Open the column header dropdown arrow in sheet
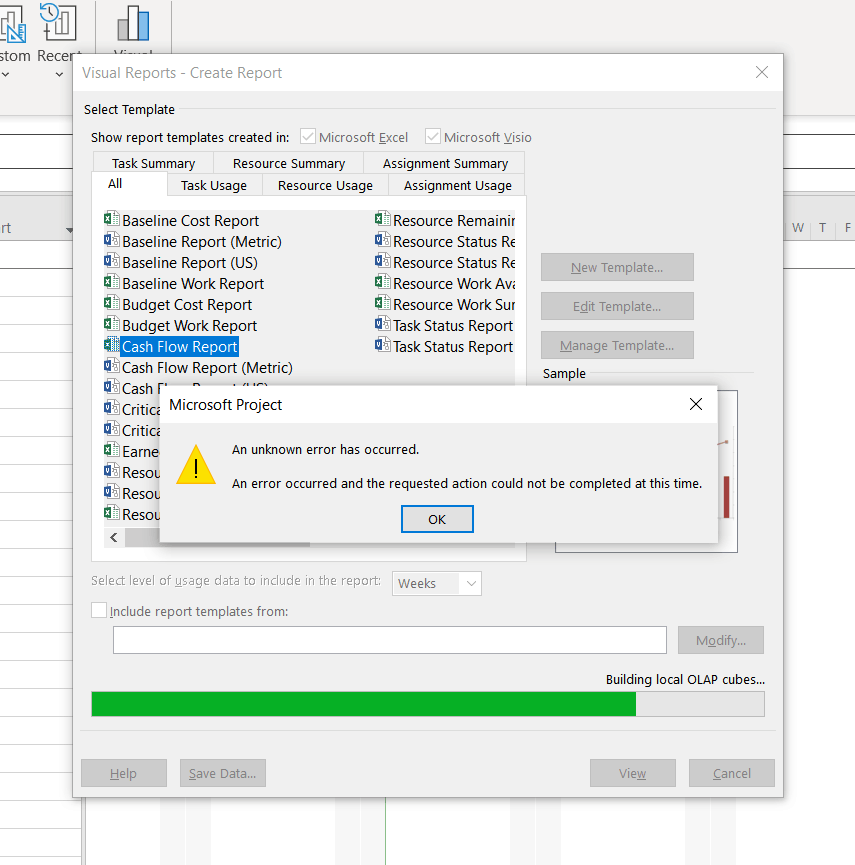Screen dimensions: 855x865 (69, 229)
